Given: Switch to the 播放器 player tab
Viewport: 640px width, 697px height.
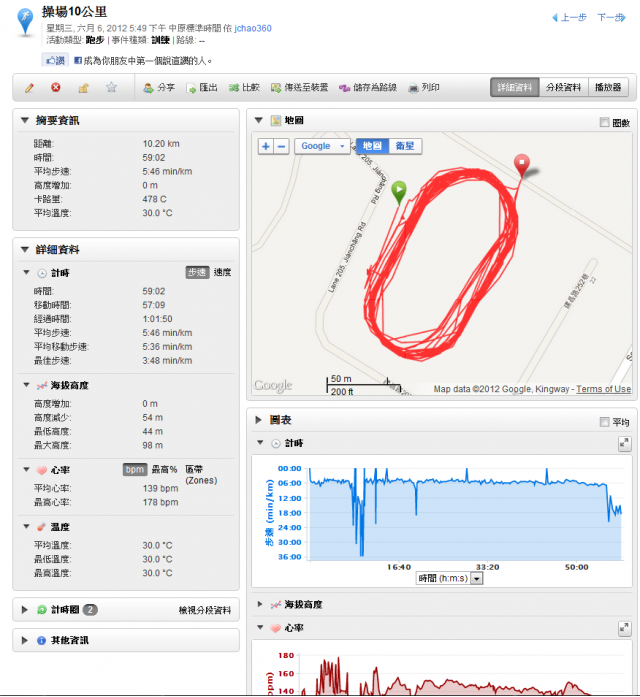Looking at the screenshot, I should pos(608,87).
